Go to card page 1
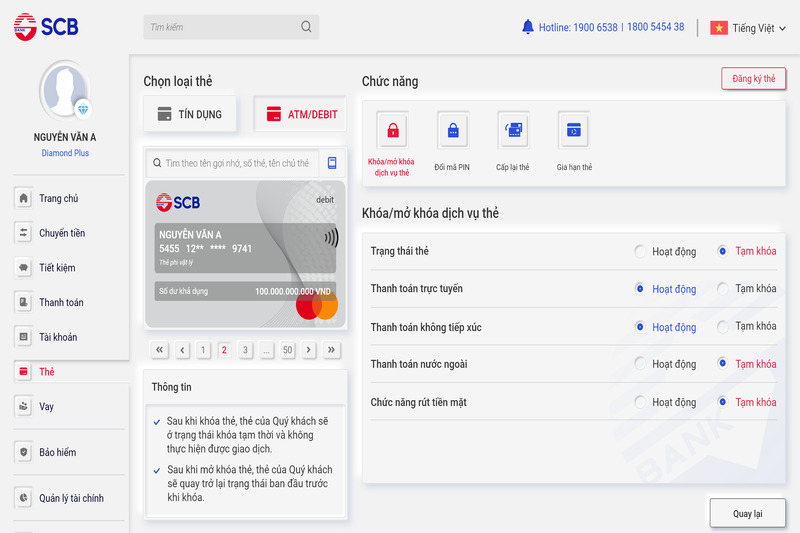The image size is (800, 533). (203, 350)
